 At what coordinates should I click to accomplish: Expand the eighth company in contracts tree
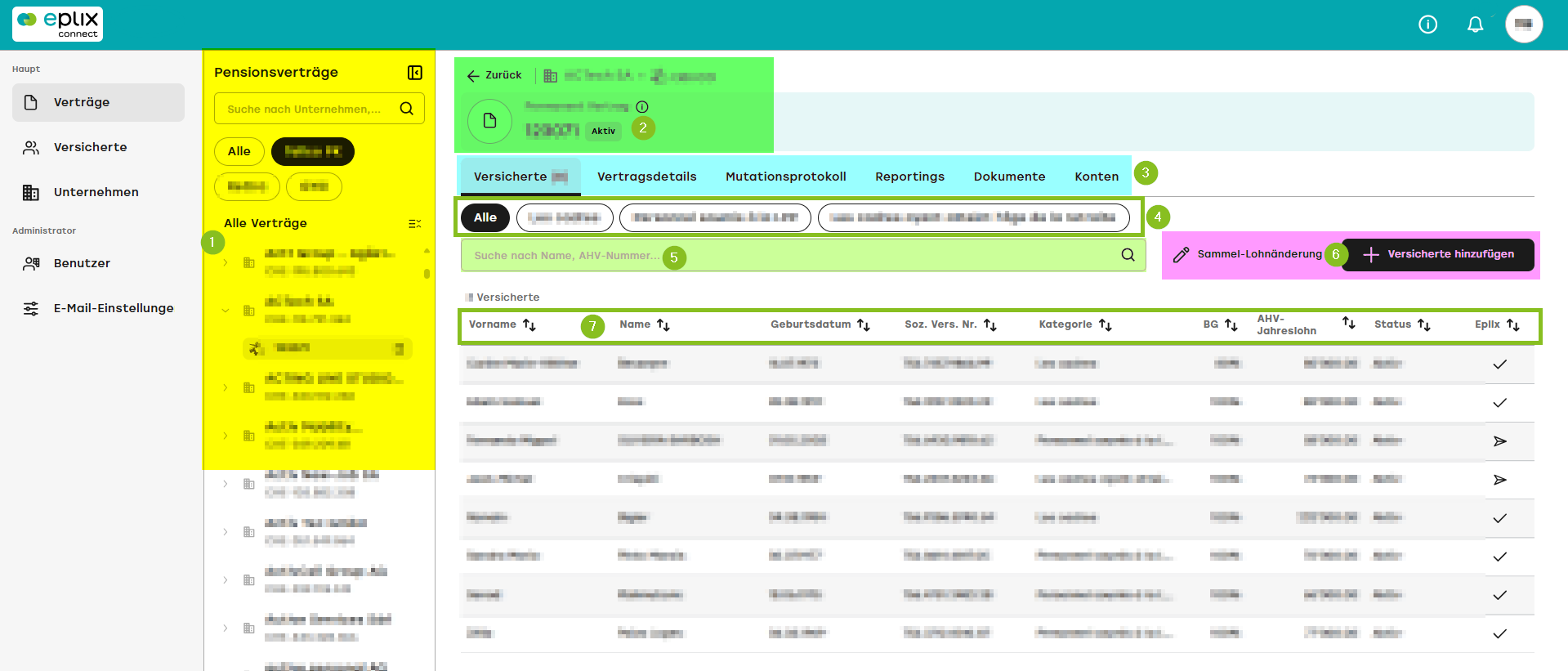[226, 629]
